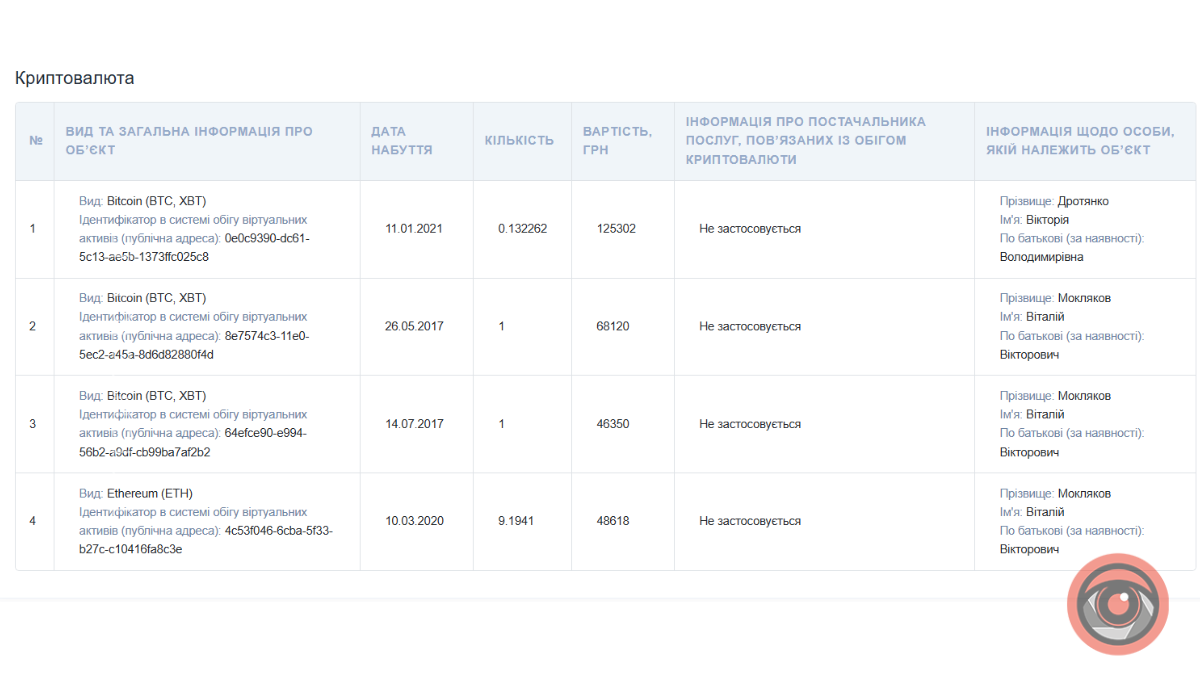Screen dimensions: 1200x675
Task: Click the first name "Ім'я: Вікторія"
Action: [1034, 220]
